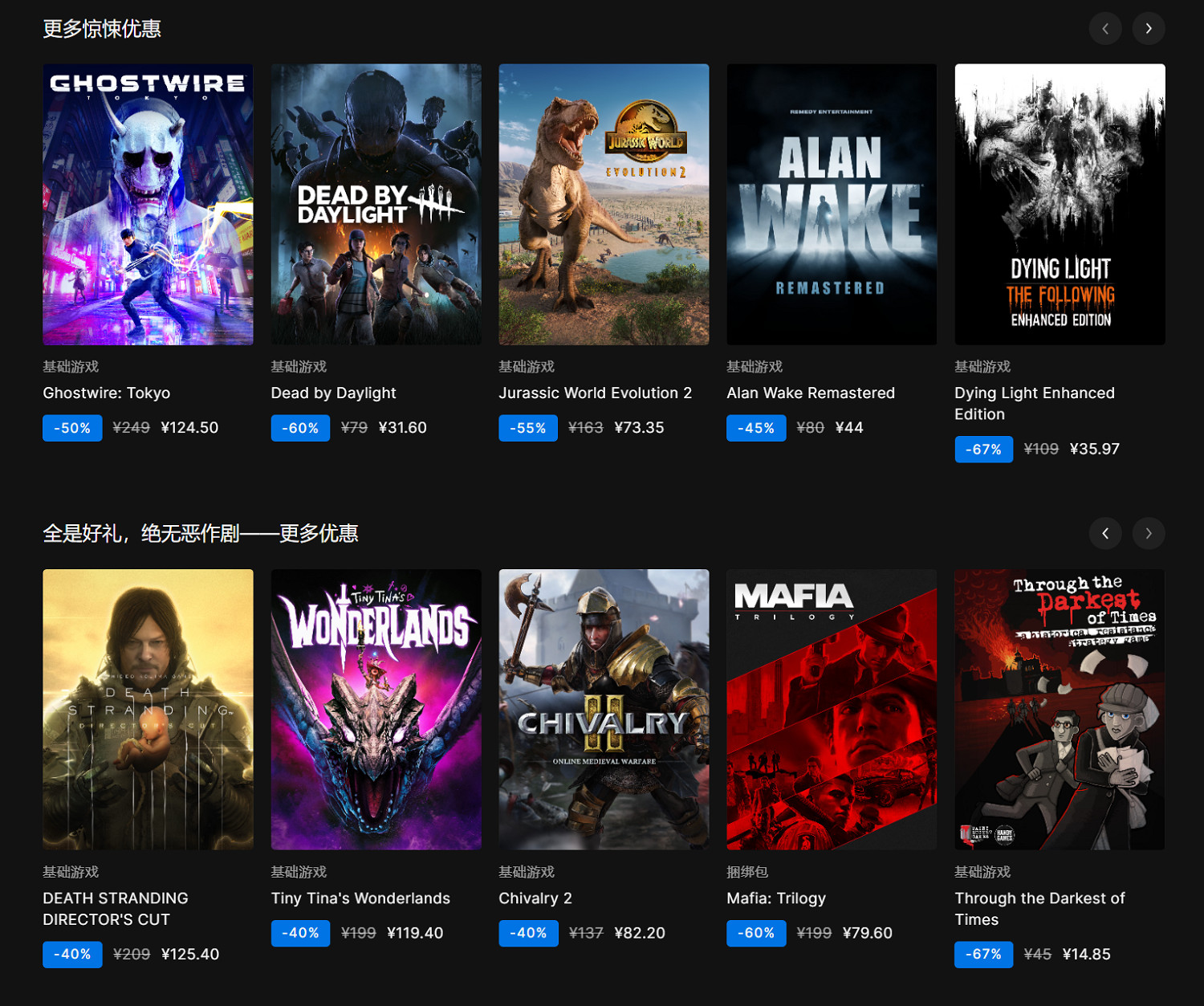
Task: Click next arrow in top offers carousel
Action: (x=1149, y=29)
